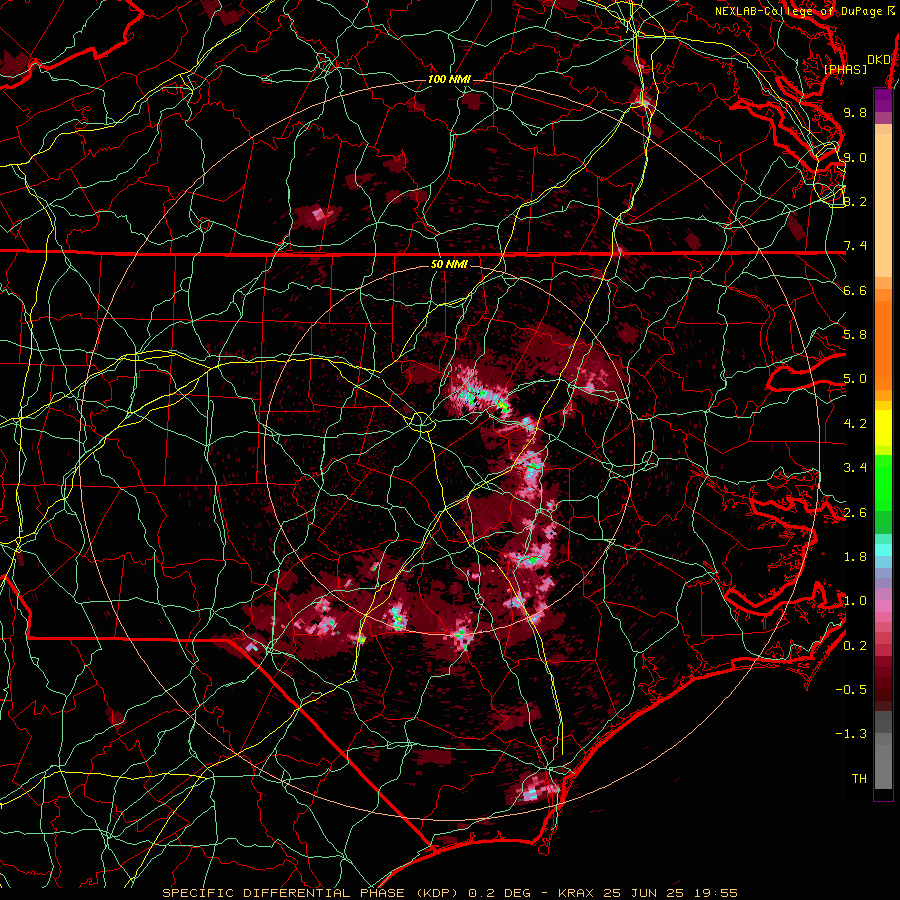Select the 9.0 value on the color scale
The image size is (900, 900).
tap(855, 157)
